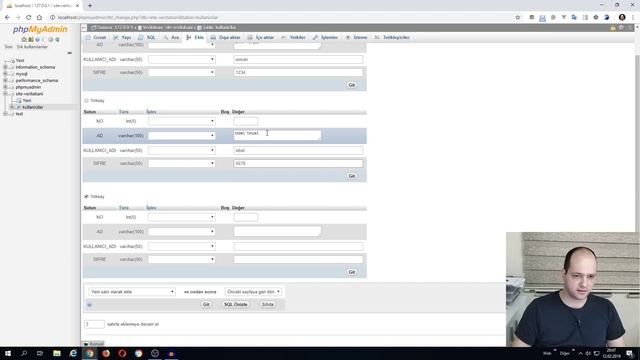The width and height of the screenshot is (640, 360).
Task: Select phpmyadmin database in tree
Action: coord(28,87)
